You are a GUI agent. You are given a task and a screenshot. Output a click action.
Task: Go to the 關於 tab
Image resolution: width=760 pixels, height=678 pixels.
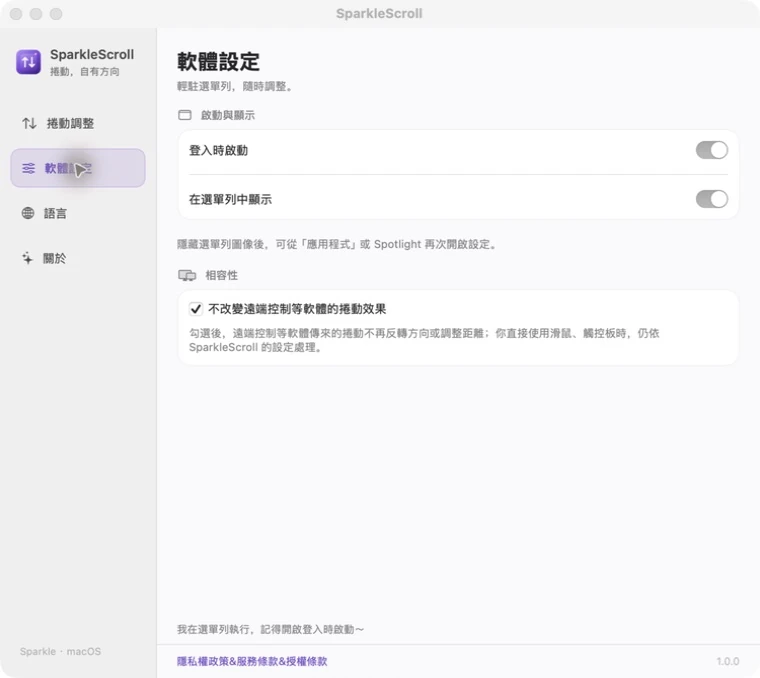coord(78,258)
